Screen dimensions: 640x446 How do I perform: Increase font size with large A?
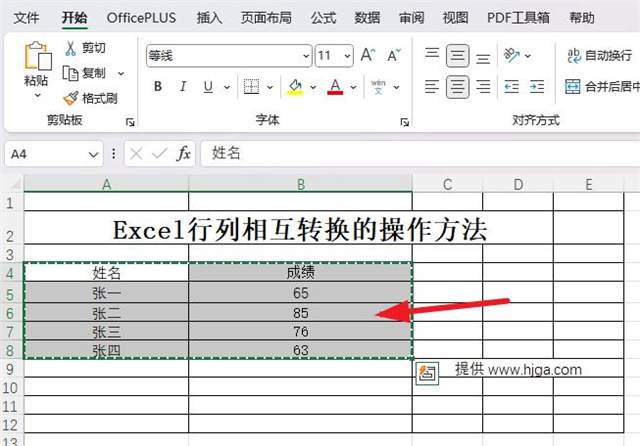point(367,55)
